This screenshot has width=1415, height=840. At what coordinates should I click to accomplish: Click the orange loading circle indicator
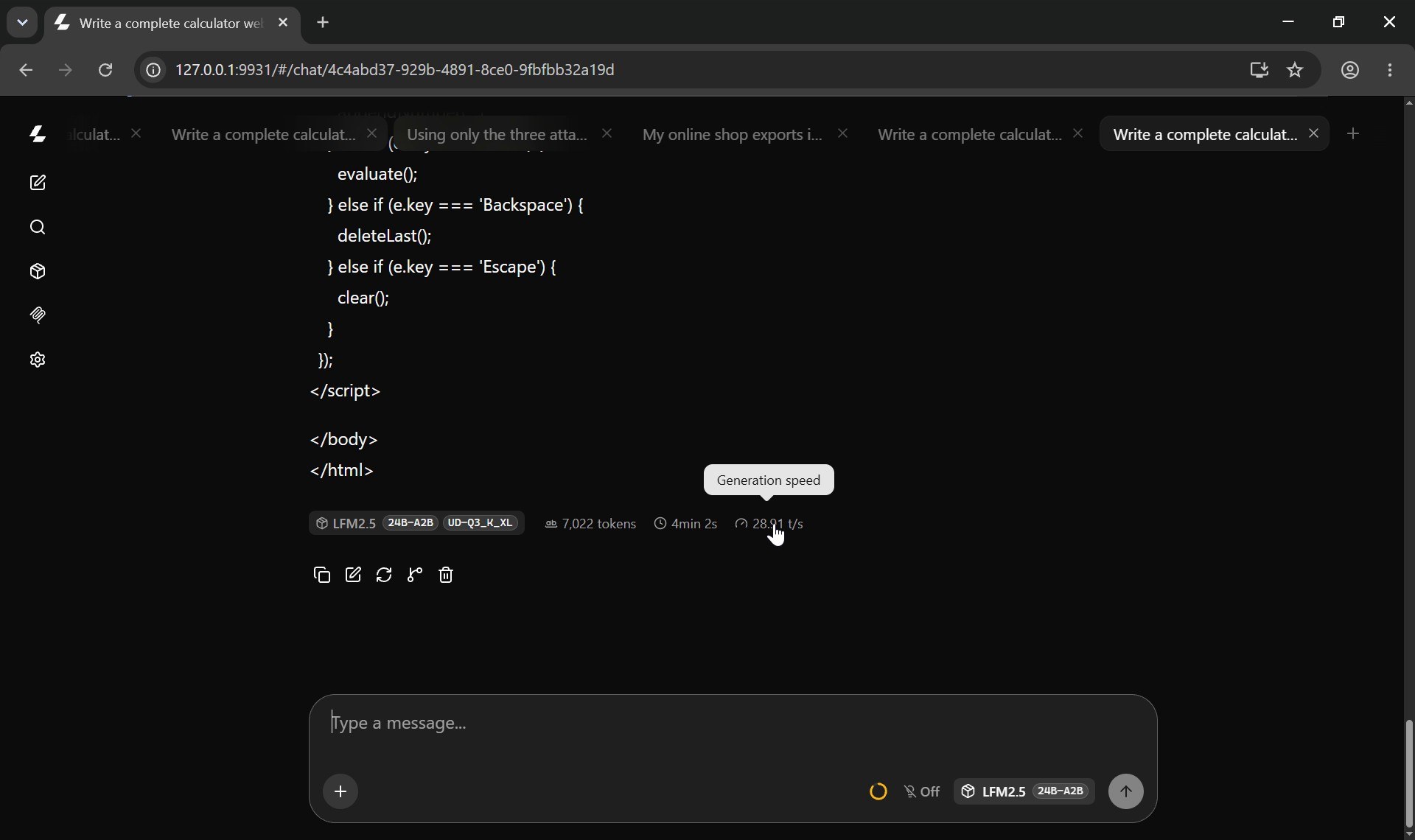[x=878, y=791]
